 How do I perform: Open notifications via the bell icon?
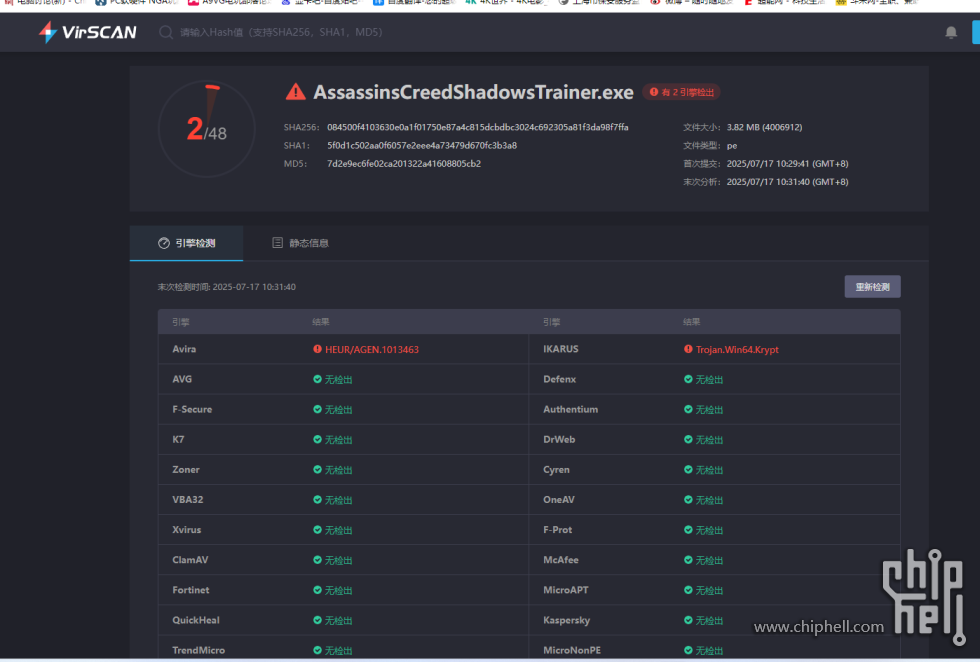click(951, 32)
